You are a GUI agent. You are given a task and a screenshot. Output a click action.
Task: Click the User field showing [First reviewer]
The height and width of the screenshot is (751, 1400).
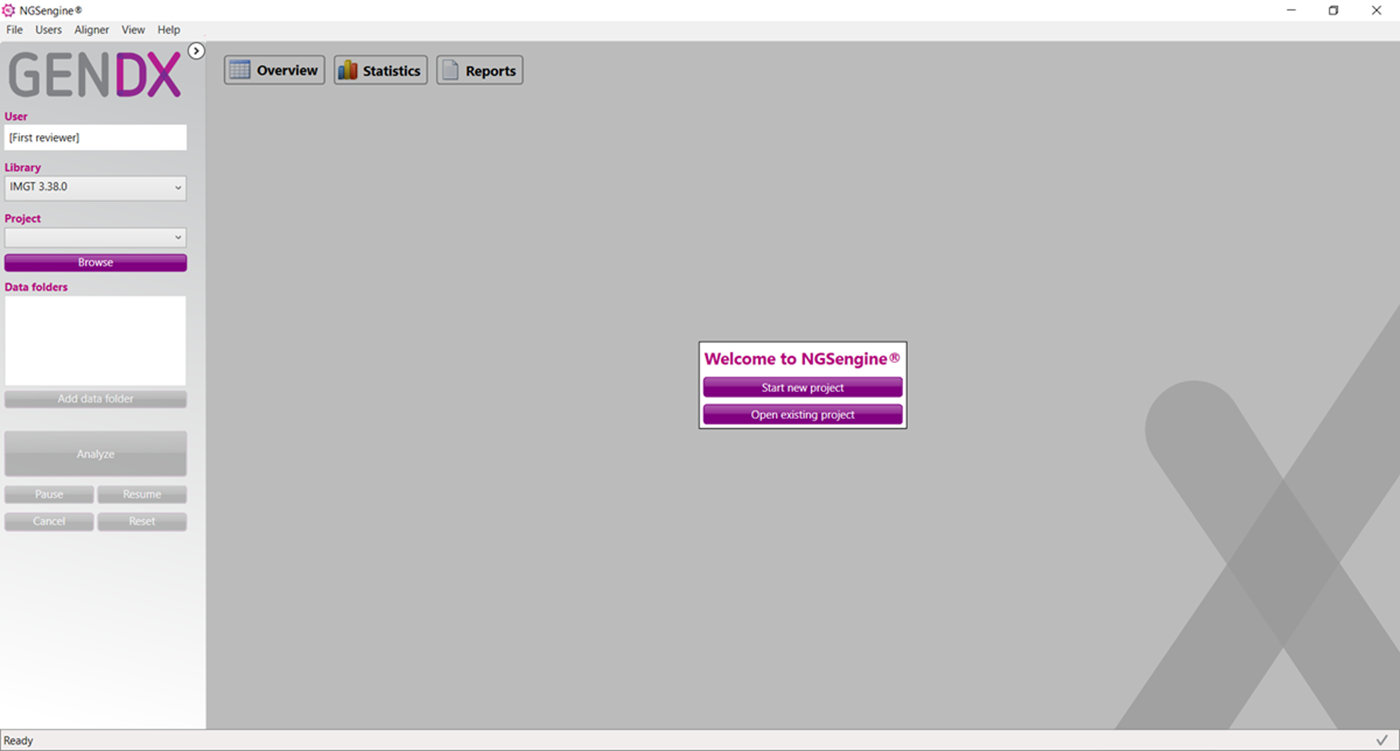95,137
